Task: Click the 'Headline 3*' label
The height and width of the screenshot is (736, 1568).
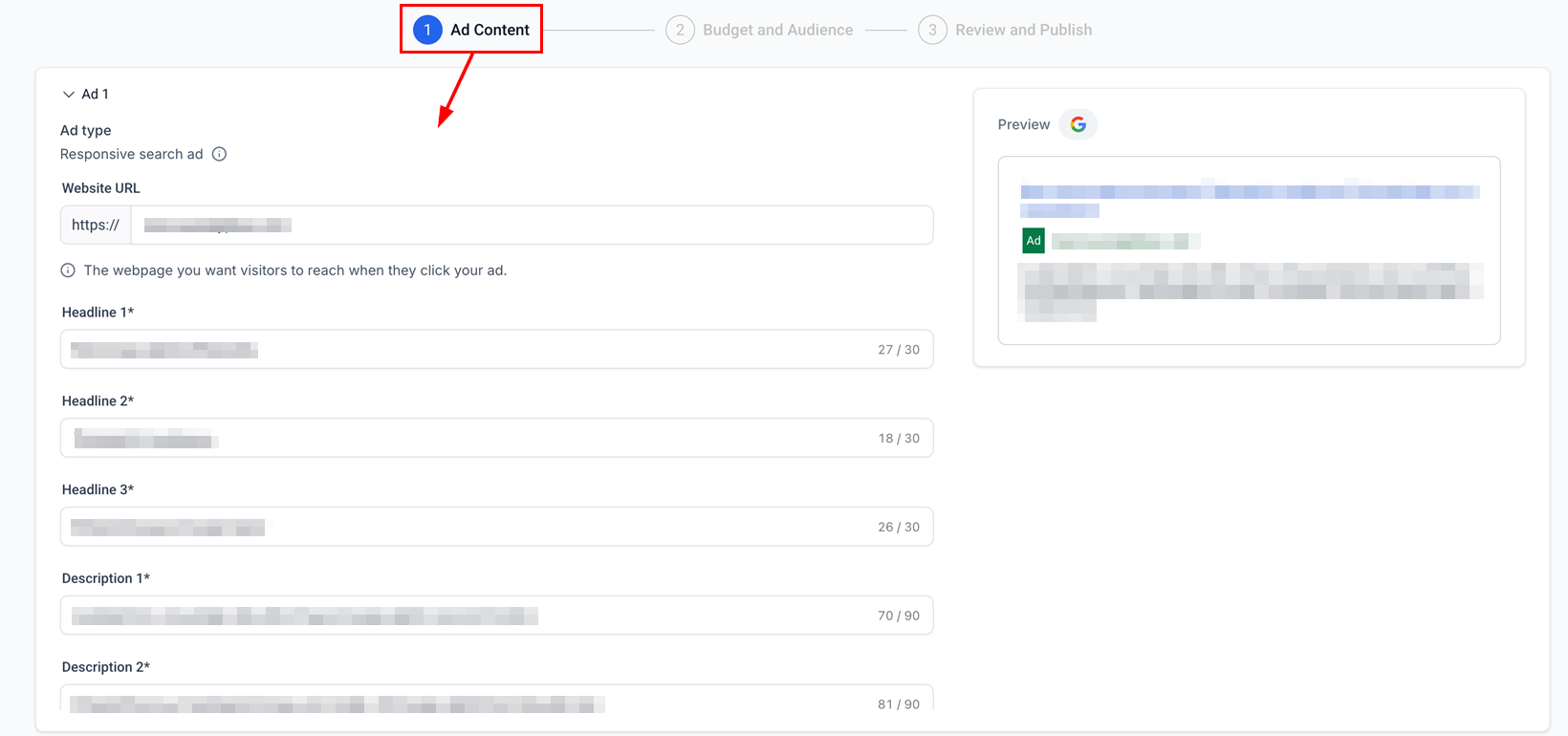Action: click(98, 489)
